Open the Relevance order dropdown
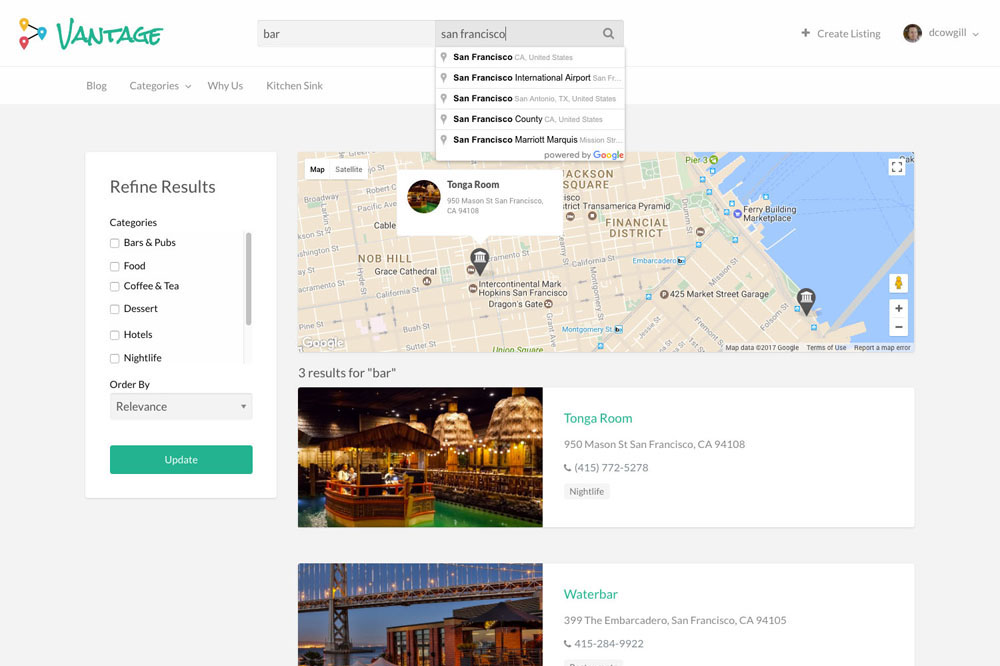Image resolution: width=1000 pixels, height=666 pixels. point(181,406)
